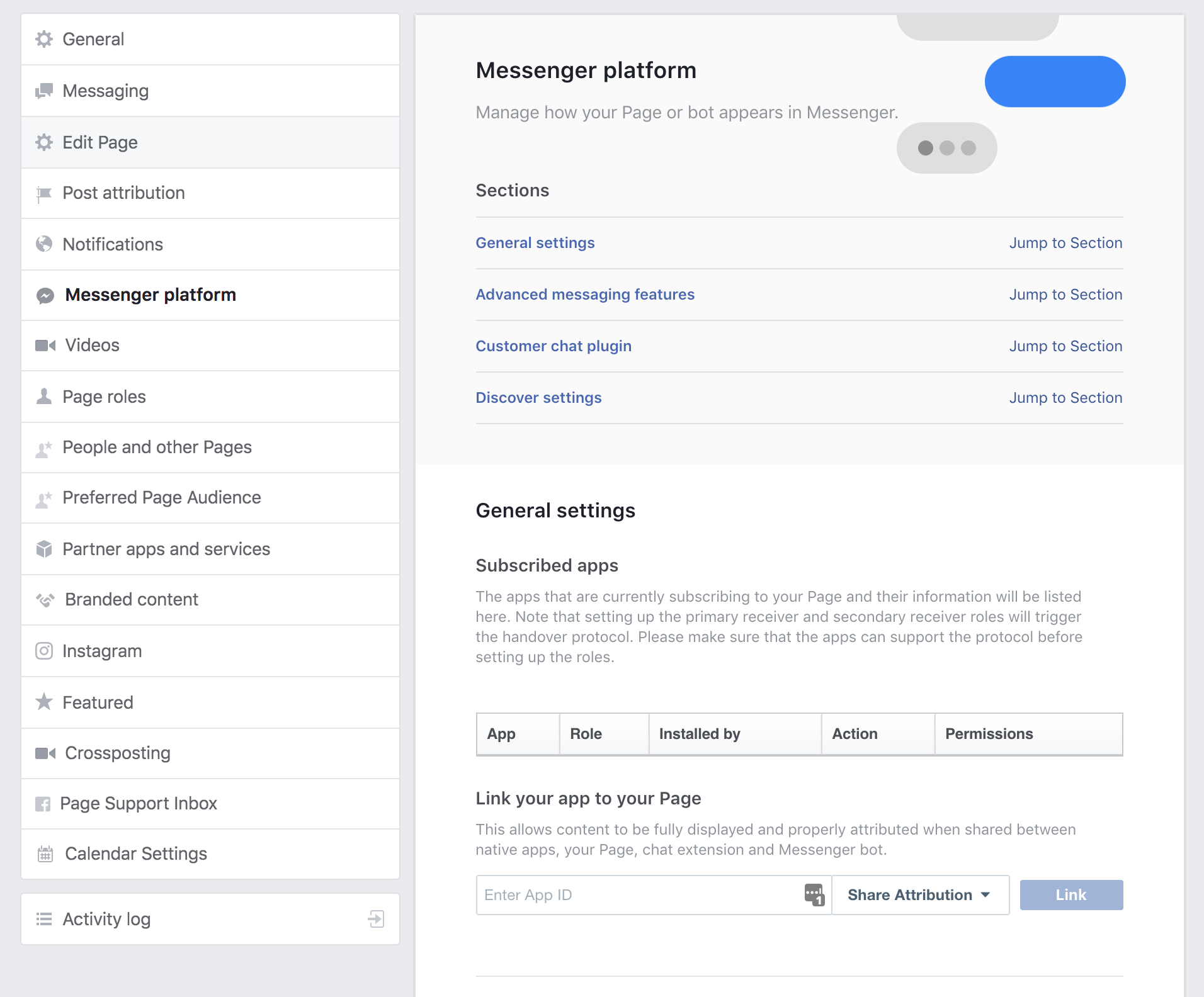1204x997 pixels.
Task: Click the Installed by column header
Action: [735, 734]
